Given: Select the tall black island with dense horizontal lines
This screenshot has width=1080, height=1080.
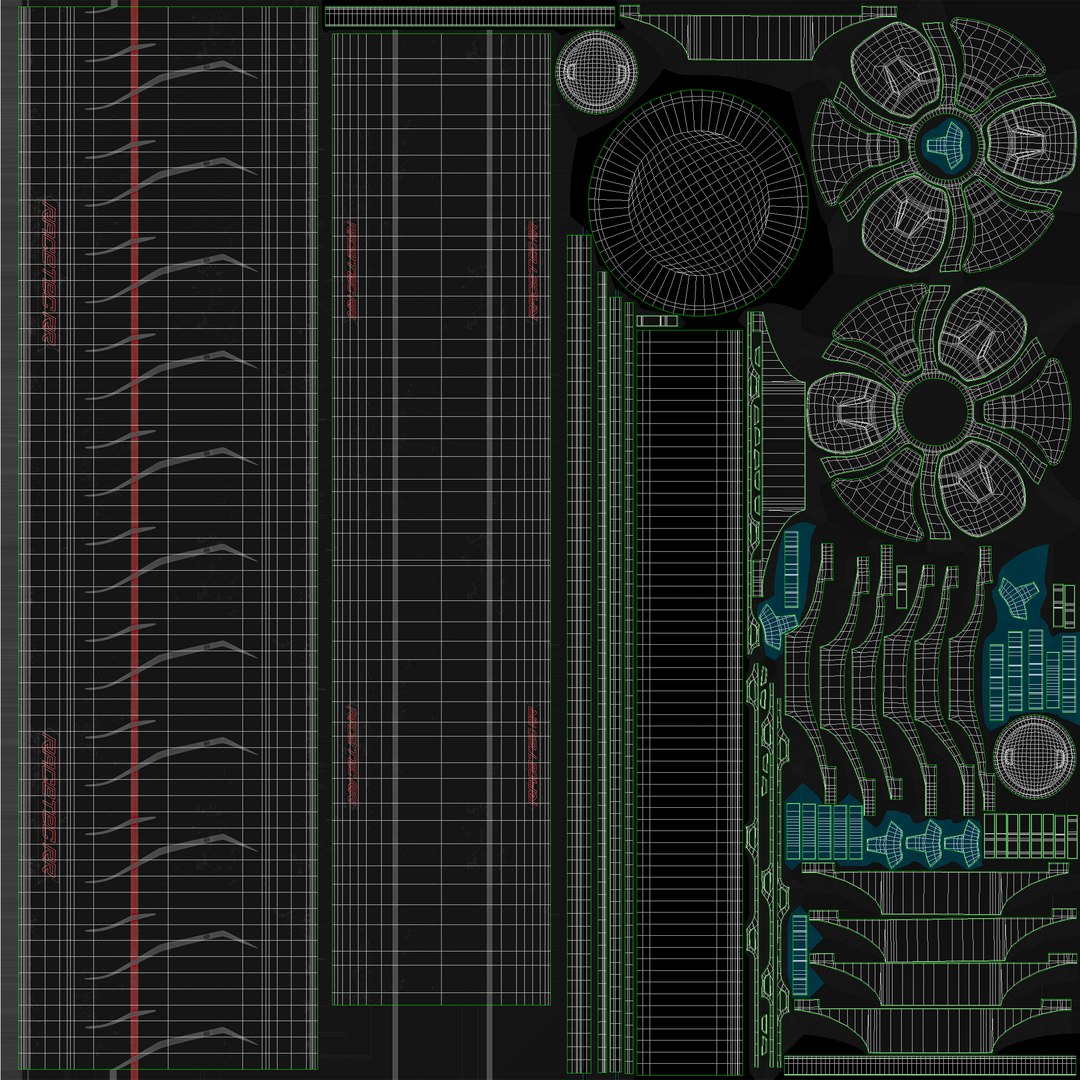Looking at the screenshot, I should pos(689,701).
